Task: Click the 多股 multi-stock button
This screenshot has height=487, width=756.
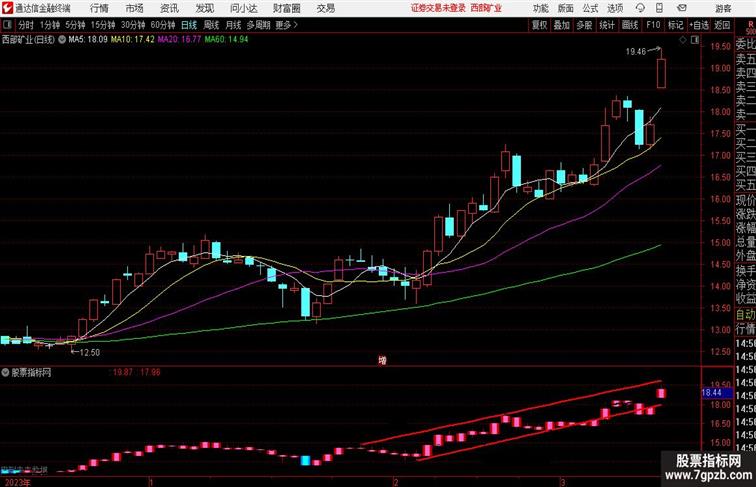Action: click(584, 25)
